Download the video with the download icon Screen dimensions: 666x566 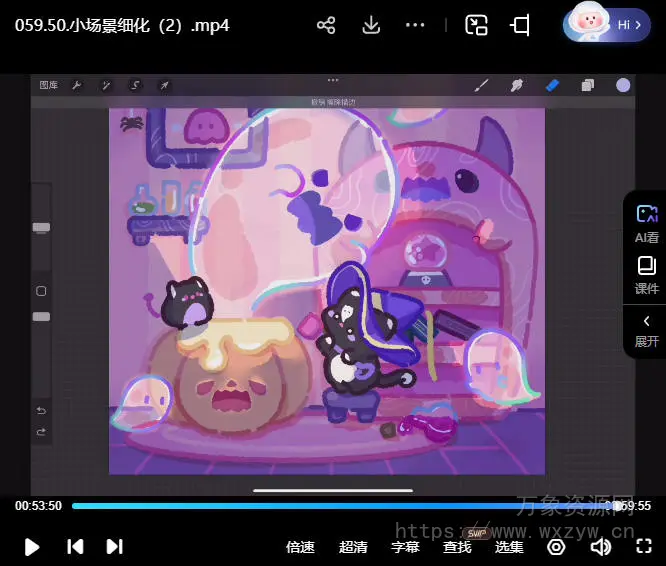371,25
